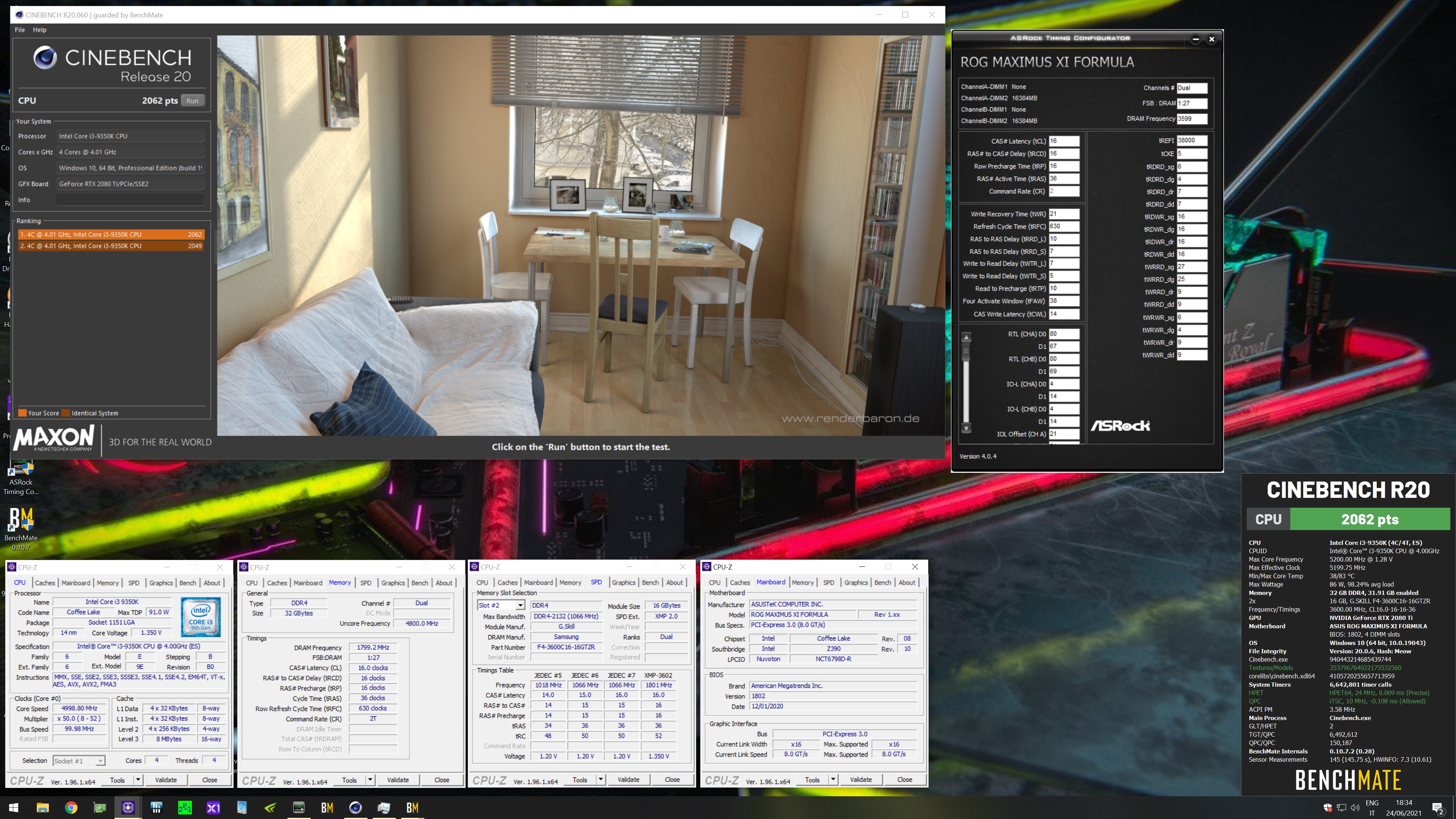Open Graphics tab in CPU-Z SPD window
The height and width of the screenshot is (819, 1456).
coord(623,582)
